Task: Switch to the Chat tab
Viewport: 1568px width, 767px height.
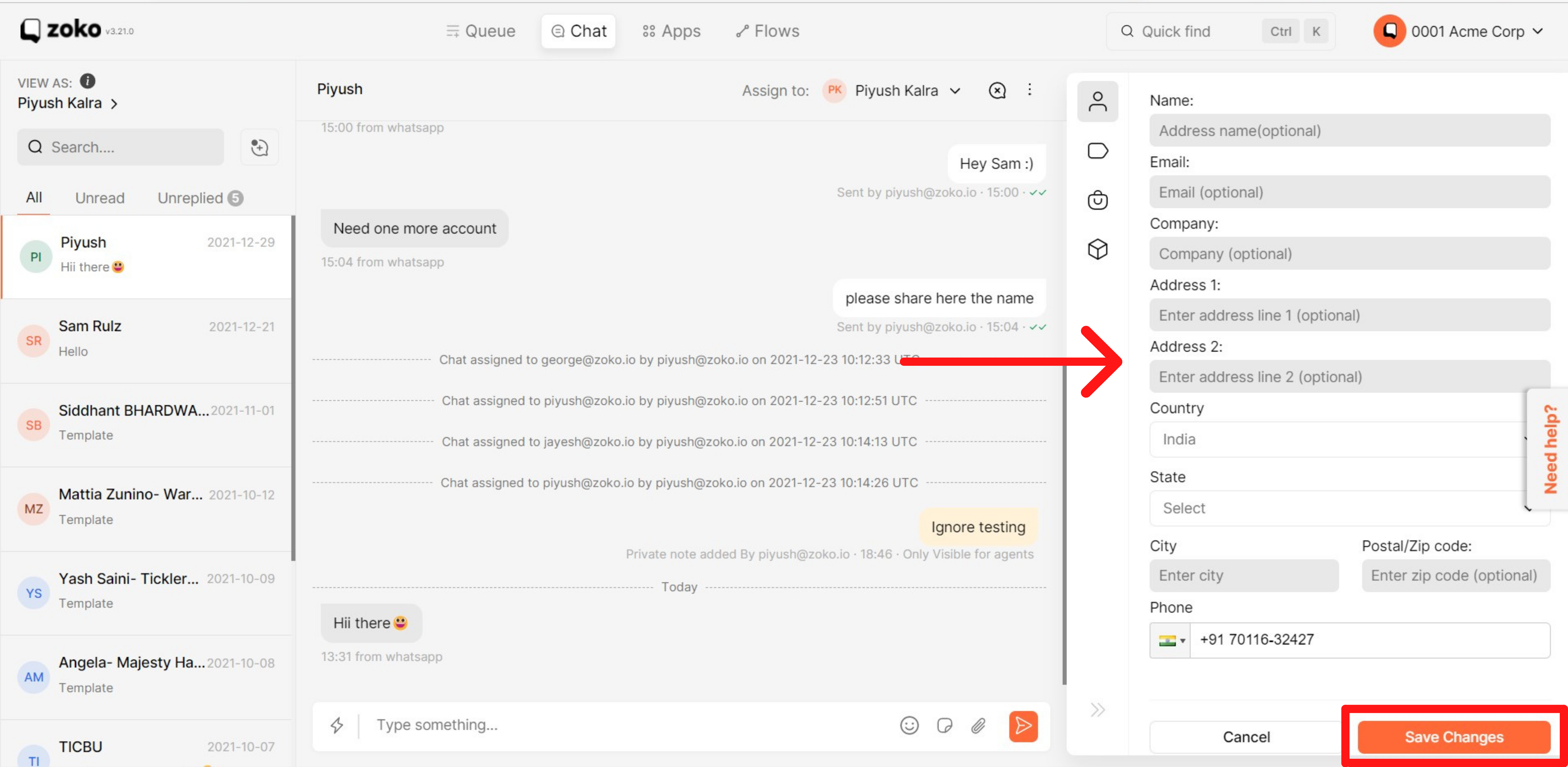Action: point(578,31)
